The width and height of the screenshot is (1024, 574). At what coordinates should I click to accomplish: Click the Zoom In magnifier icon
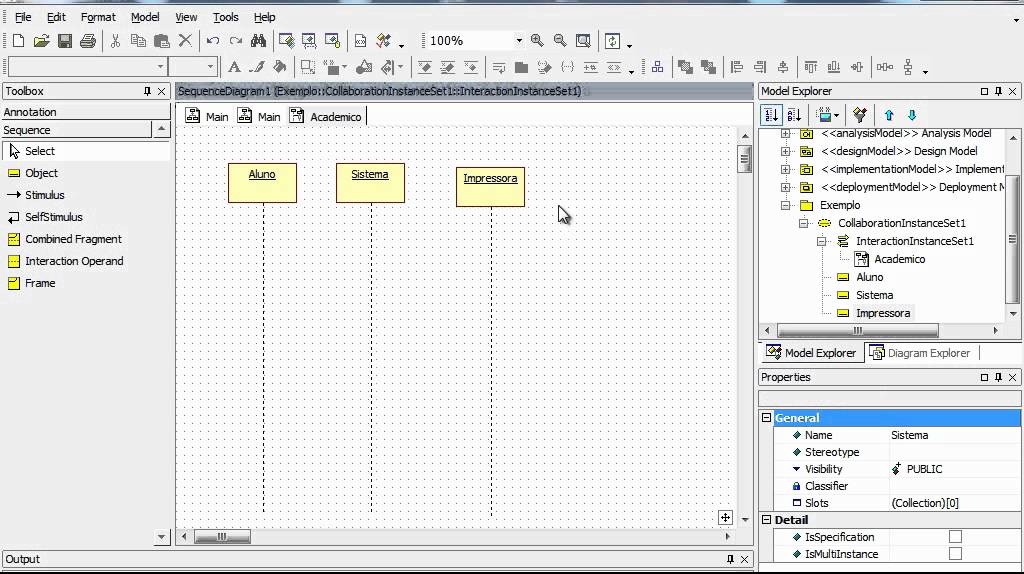[x=537, y=41]
